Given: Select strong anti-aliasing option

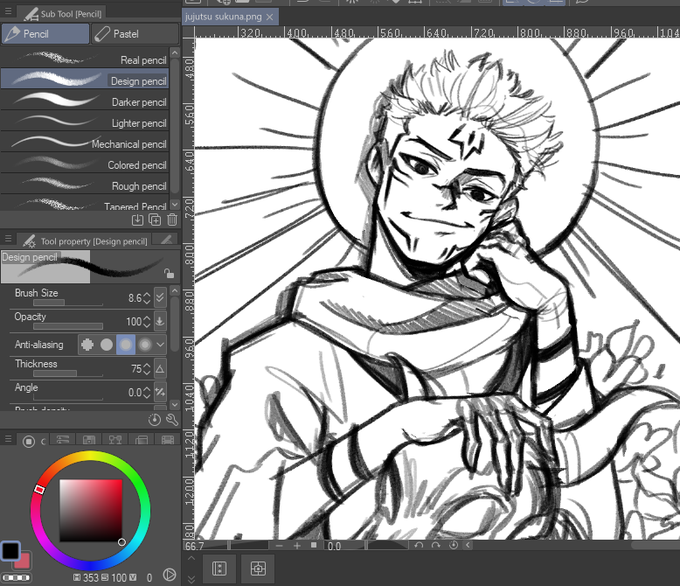Looking at the screenshot, I should [145, 344].
